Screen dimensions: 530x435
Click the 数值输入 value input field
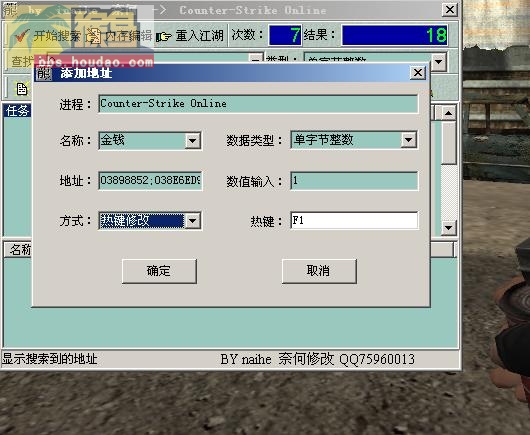pyautogui.click(x=354, y=181)
